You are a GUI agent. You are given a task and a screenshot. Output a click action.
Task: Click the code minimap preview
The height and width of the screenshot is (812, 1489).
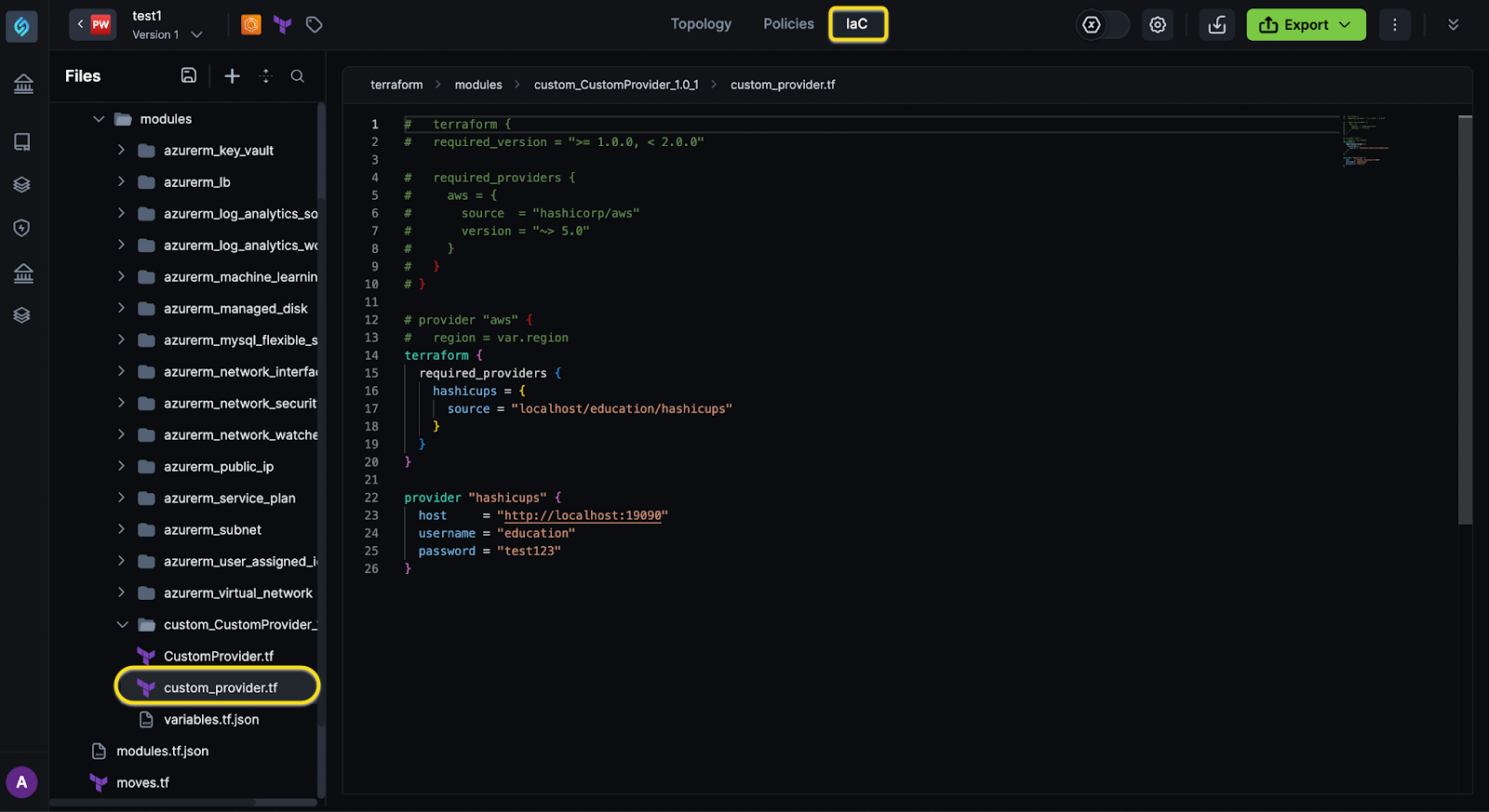click(1365, 141)
